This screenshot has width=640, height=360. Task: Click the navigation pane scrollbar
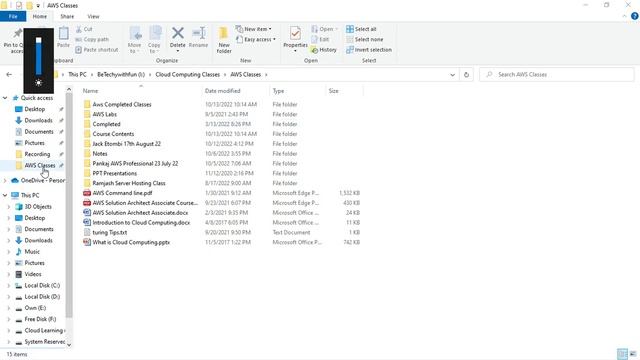point(69,204)
